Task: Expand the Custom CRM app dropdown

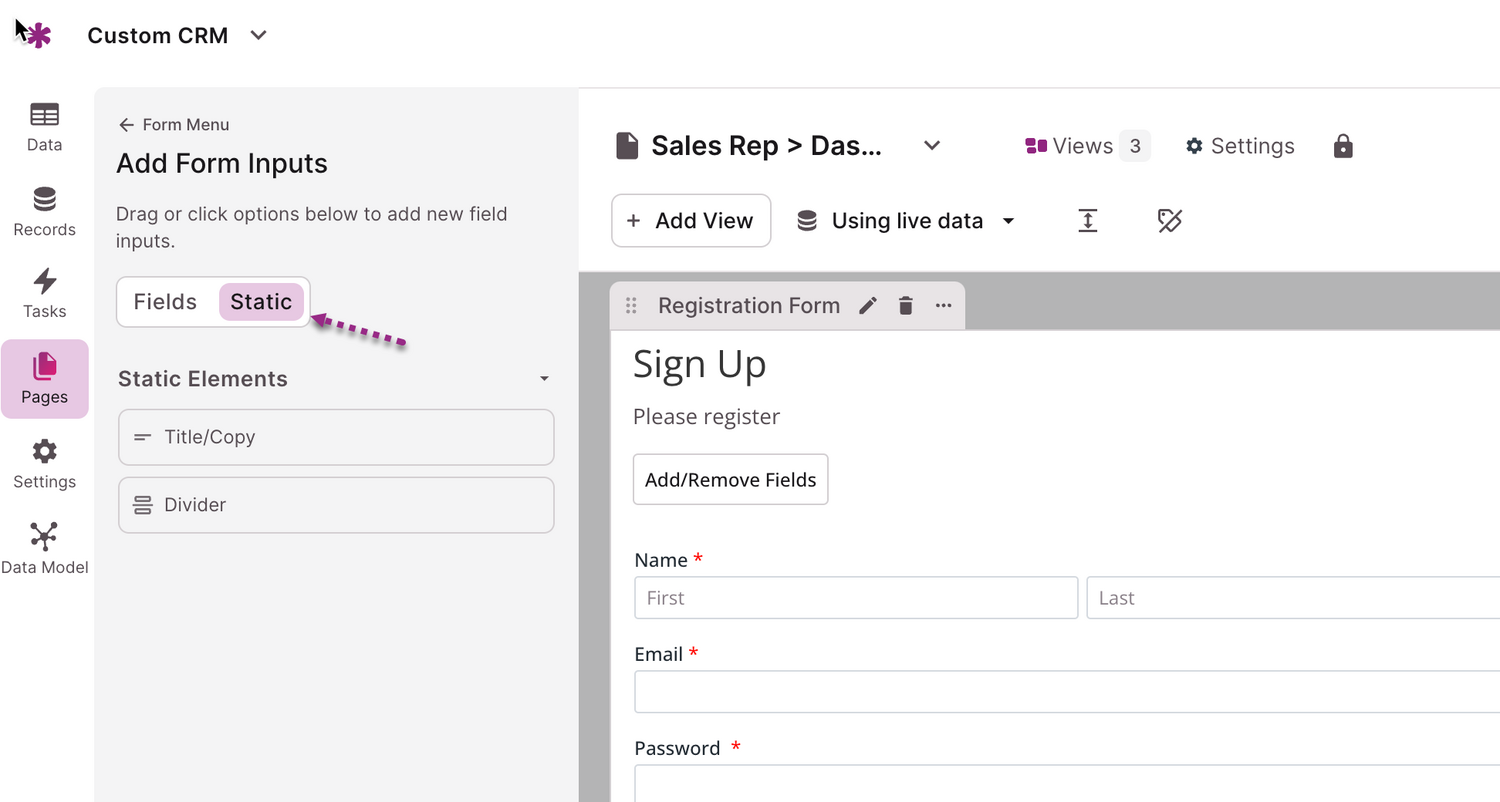Action: 258,36
